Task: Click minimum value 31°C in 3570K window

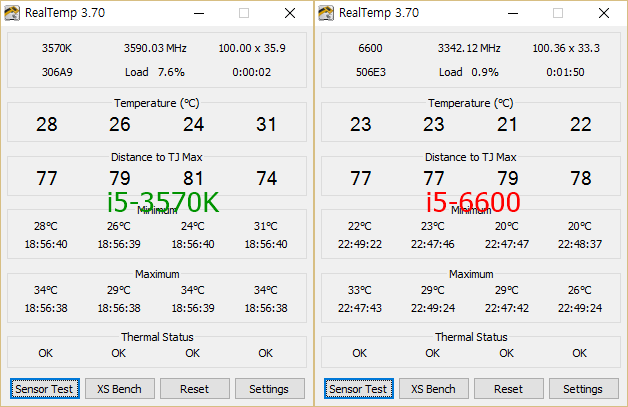Action: (266, 226)
